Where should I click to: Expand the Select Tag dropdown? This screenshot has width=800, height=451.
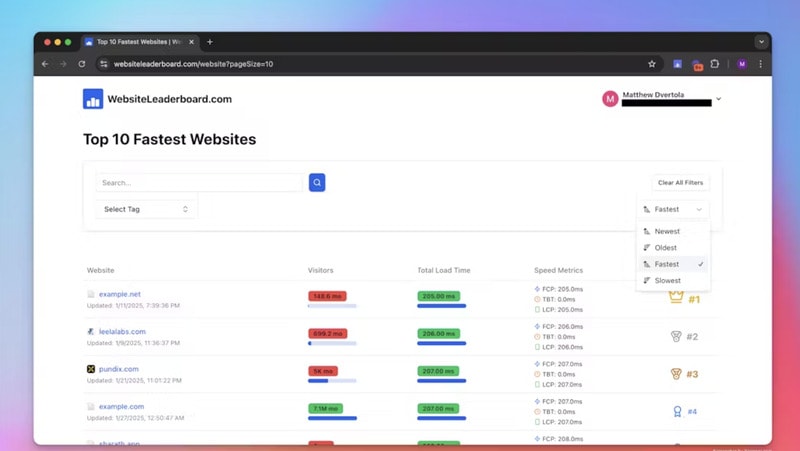pos(145,209)
